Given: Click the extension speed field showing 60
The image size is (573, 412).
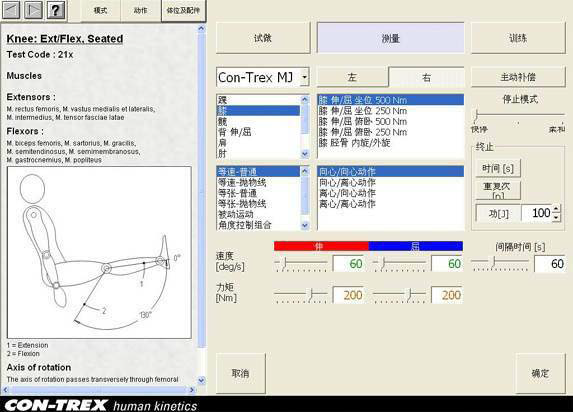Looking at the screenshot, I should (349, 264).
